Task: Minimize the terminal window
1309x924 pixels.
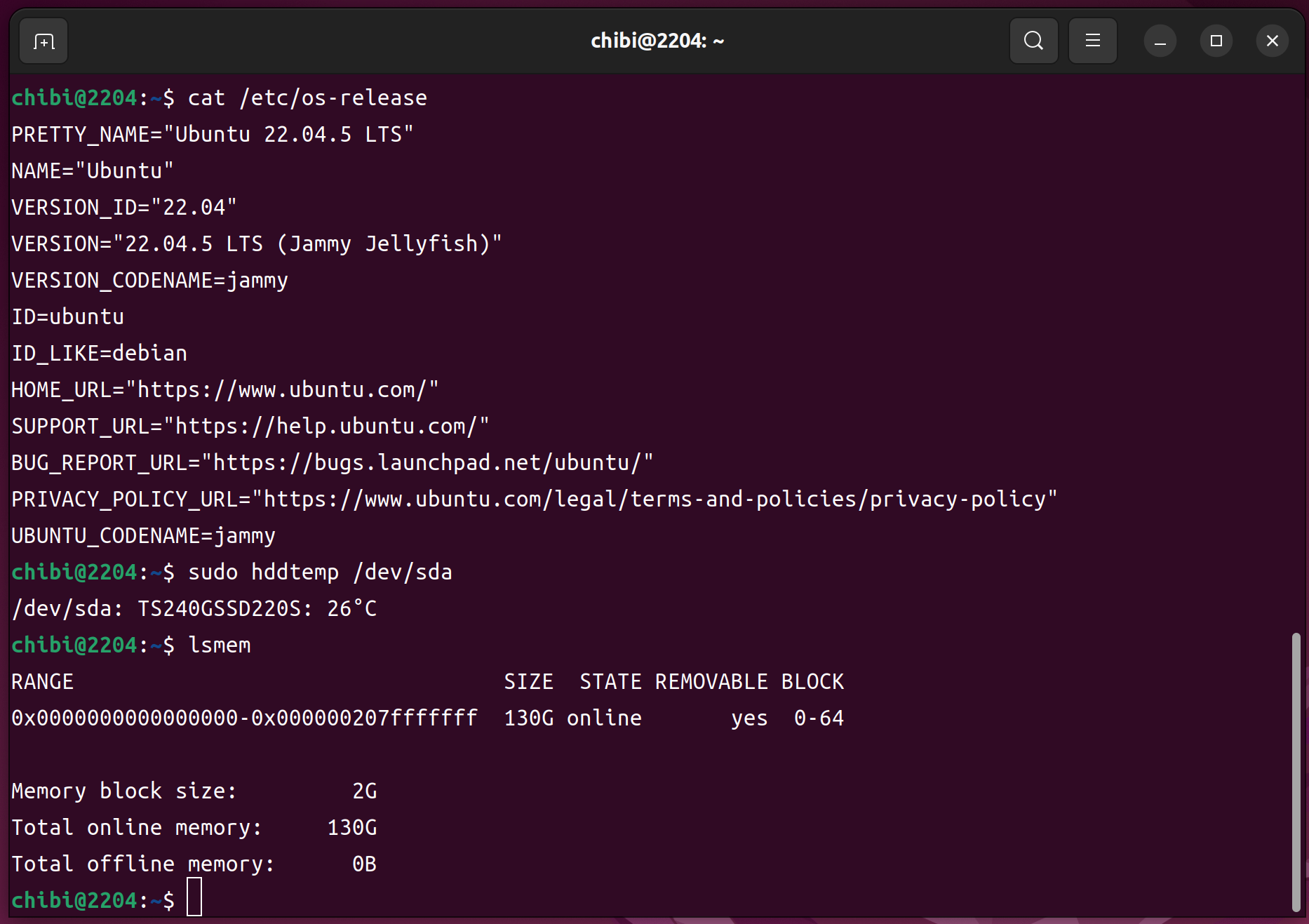Action: coord(1160,41)
